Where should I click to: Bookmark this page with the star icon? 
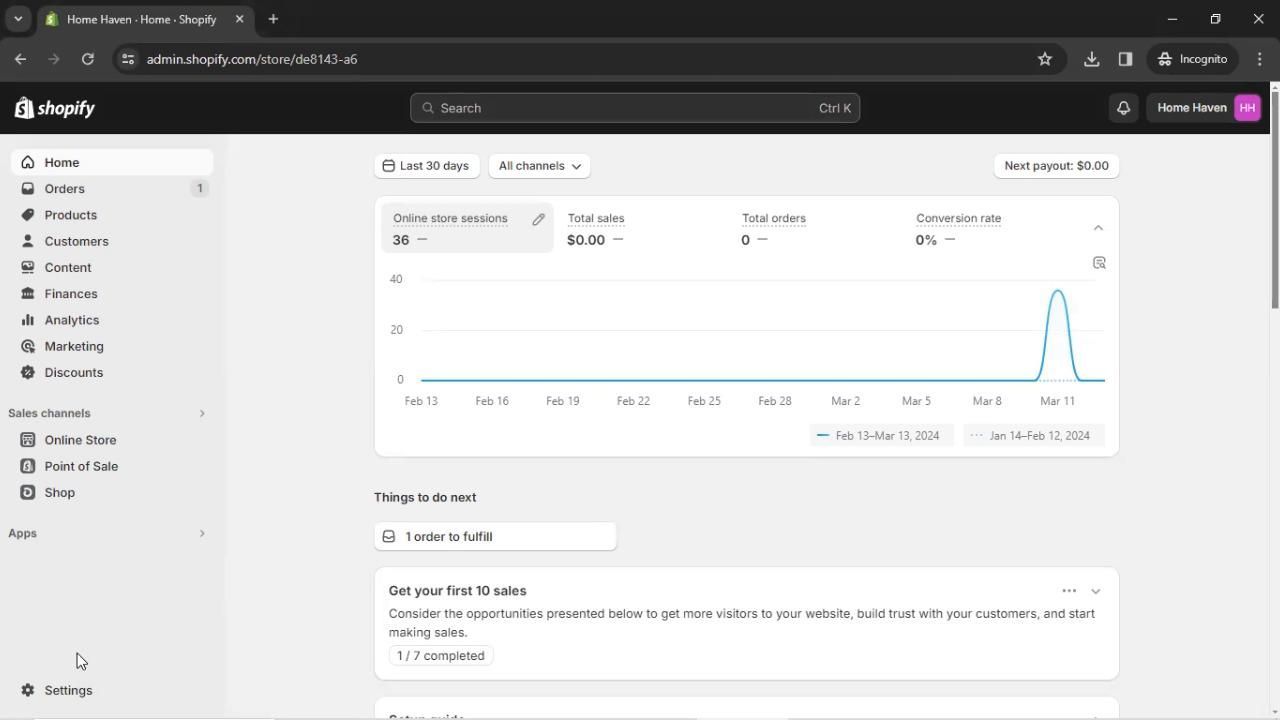1045,59
